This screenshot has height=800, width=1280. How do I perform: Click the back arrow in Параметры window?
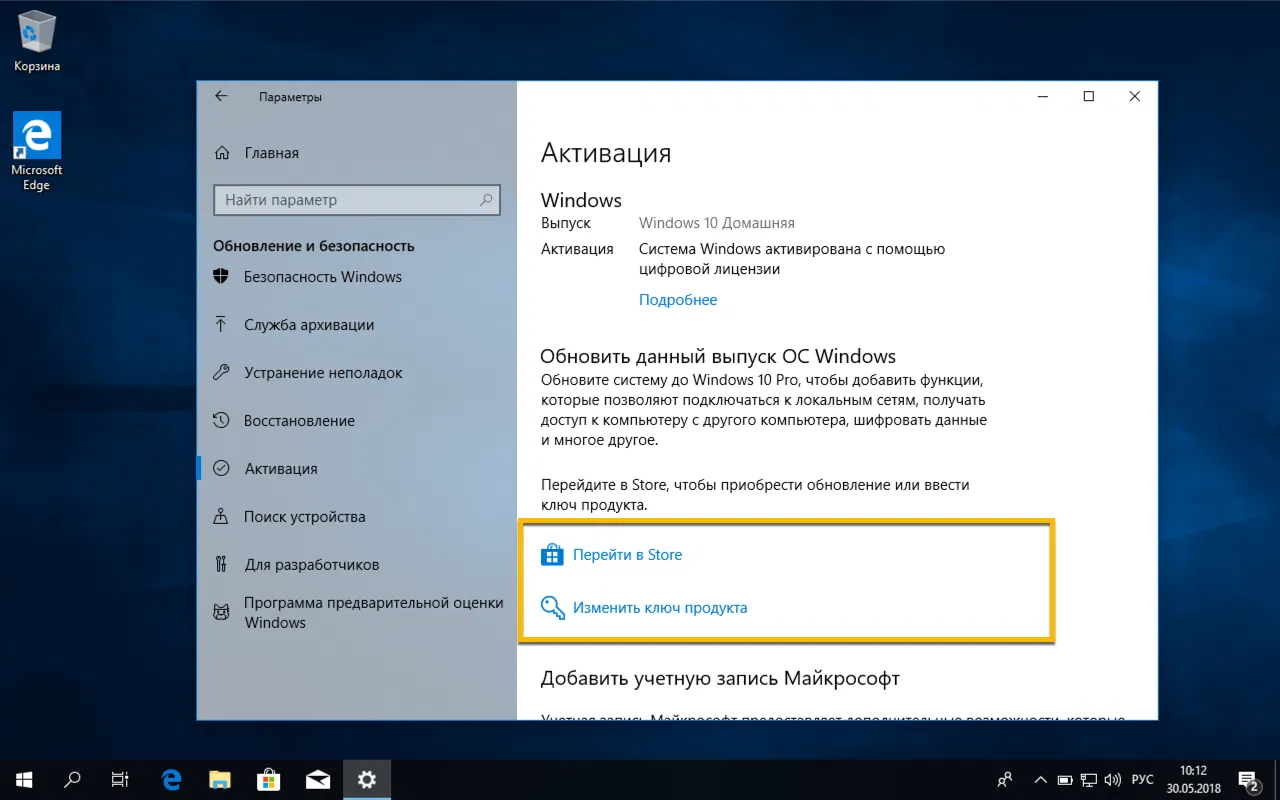coord(221,96)
